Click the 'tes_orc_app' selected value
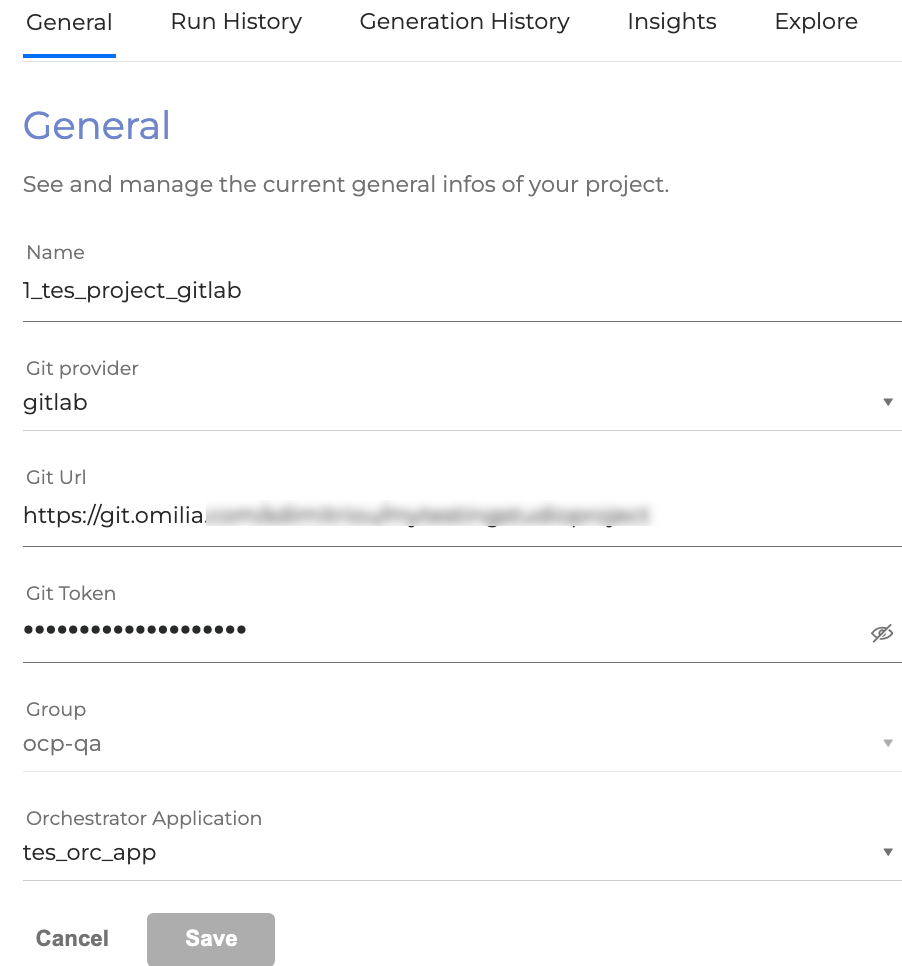This screenshot has width=902, height=966. click(90, 853)
